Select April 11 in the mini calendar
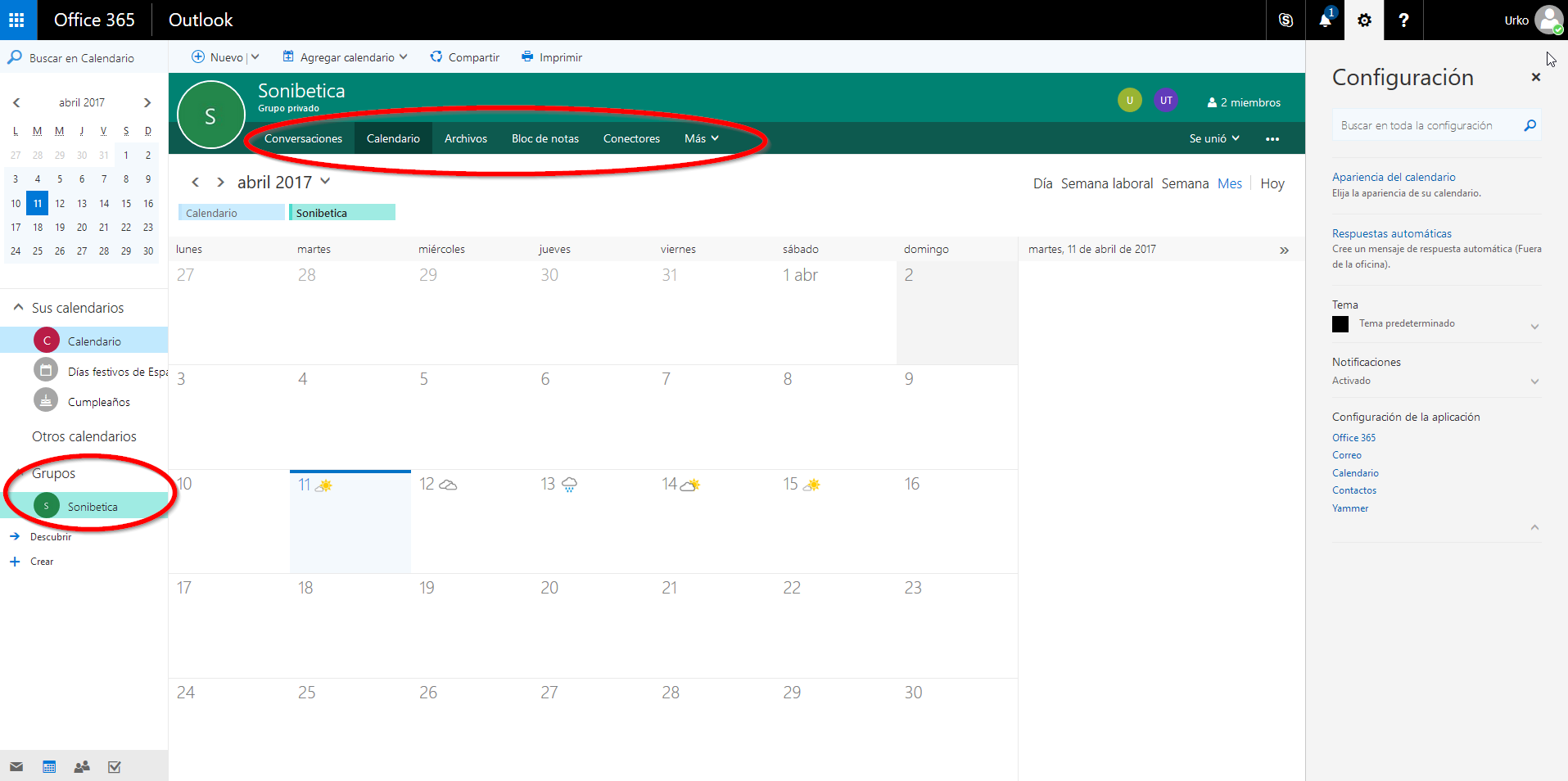1568x781 pixels. click(38, 203)
